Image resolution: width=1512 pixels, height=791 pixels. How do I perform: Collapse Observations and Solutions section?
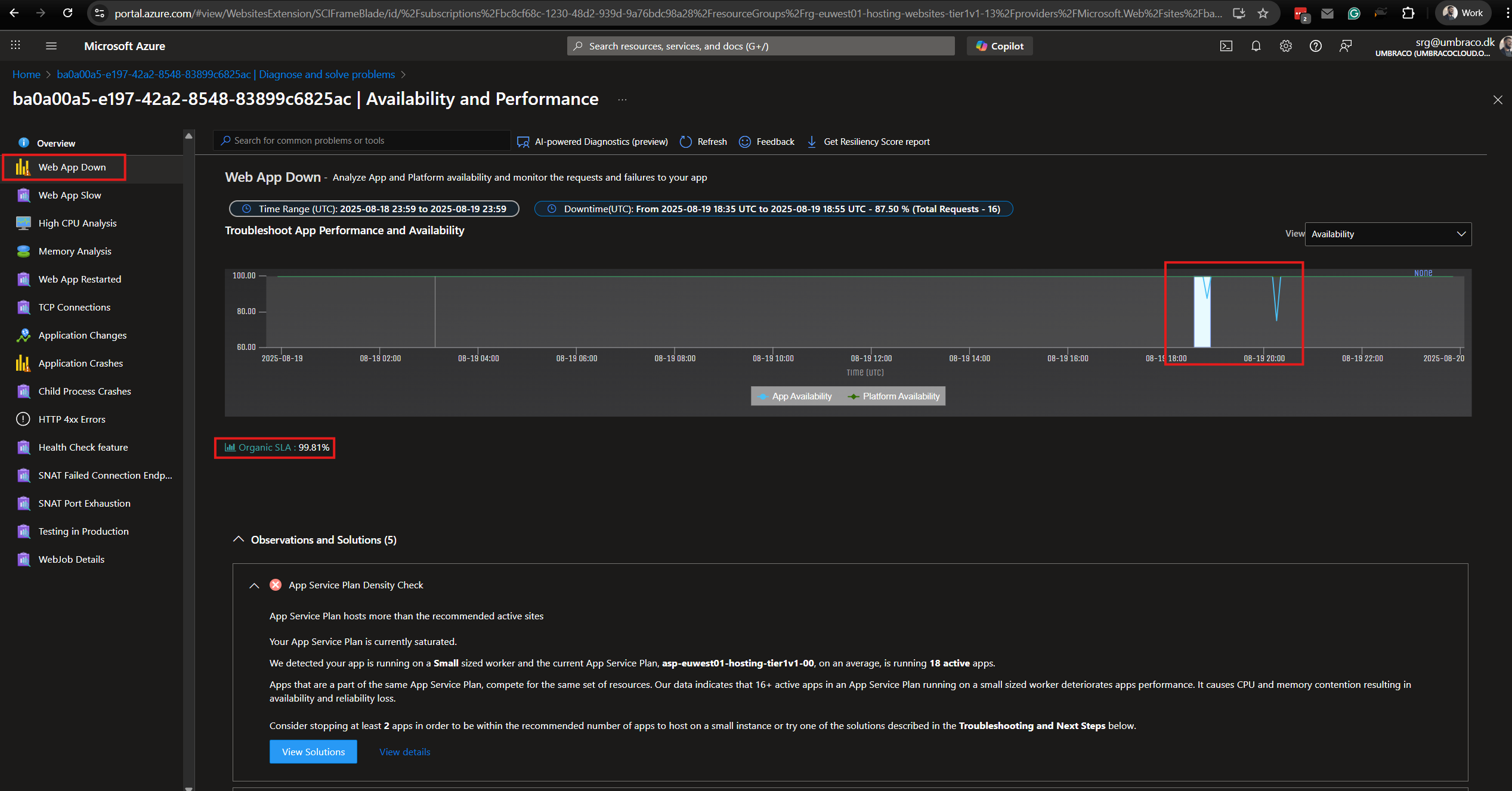tap(239, 539)
